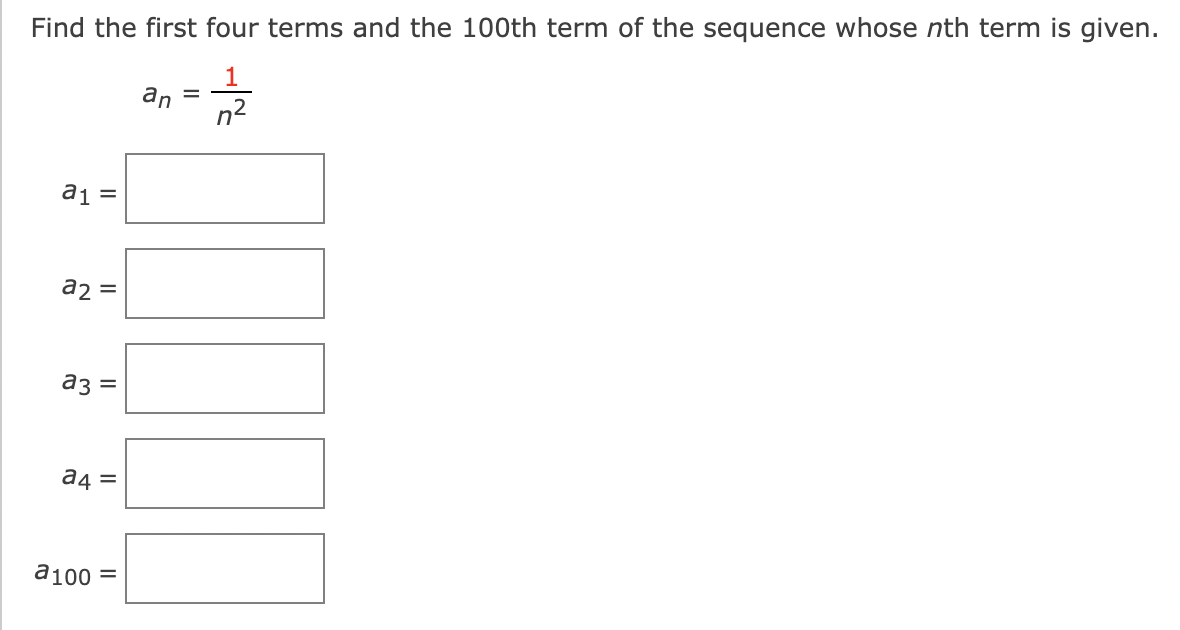Select the a4 label text
The height and width of the screenshot is (630, 1180).
click(x=74, y=477)
